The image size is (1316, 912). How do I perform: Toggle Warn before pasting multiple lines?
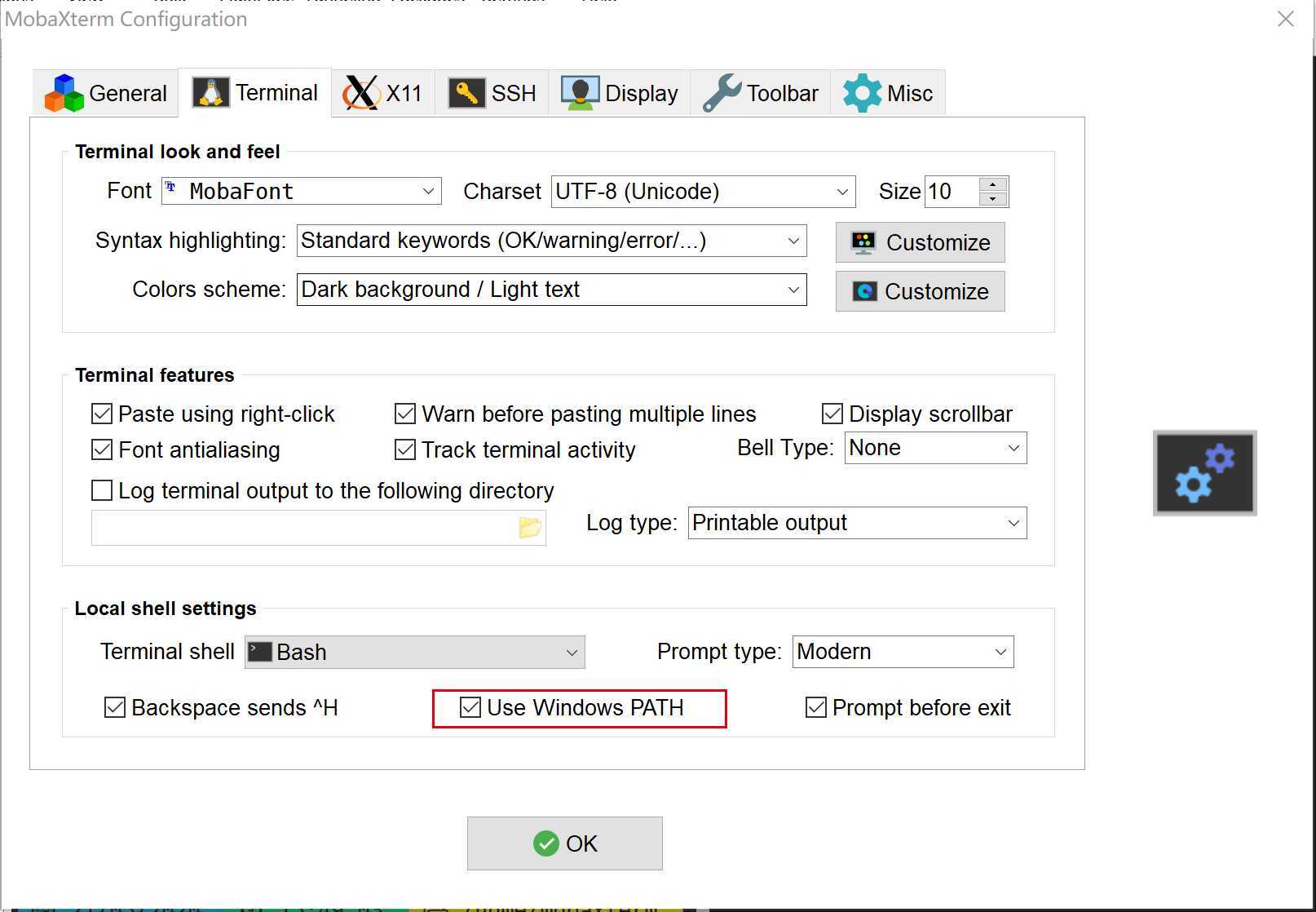click(405, 414)
